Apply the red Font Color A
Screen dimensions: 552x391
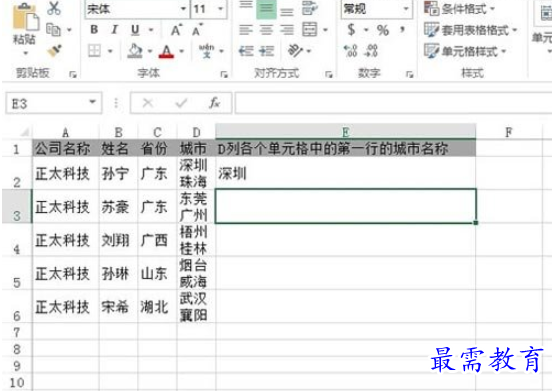click(166, 52)
